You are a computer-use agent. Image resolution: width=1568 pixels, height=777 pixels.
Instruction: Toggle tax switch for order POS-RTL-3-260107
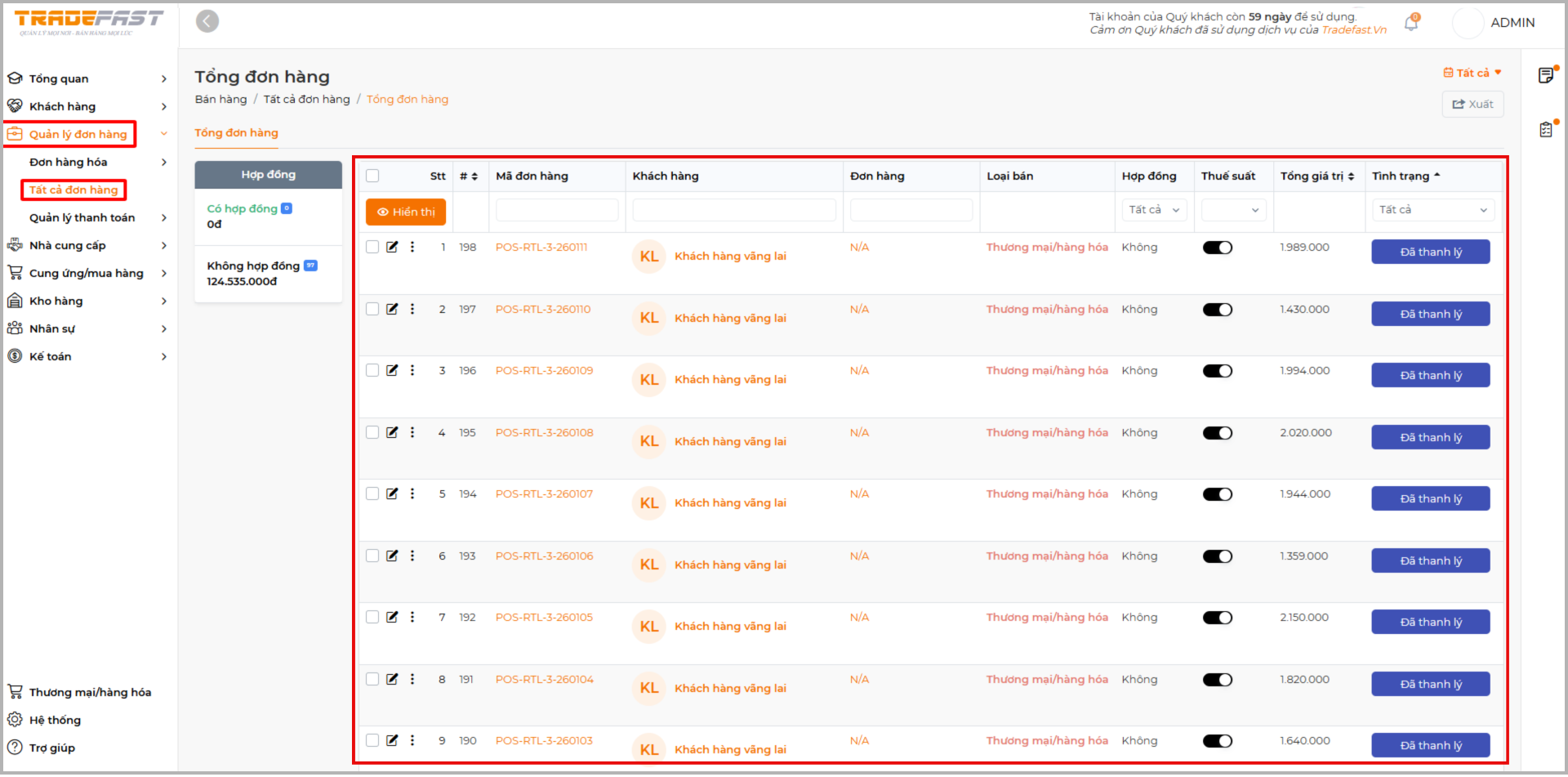1217,494
